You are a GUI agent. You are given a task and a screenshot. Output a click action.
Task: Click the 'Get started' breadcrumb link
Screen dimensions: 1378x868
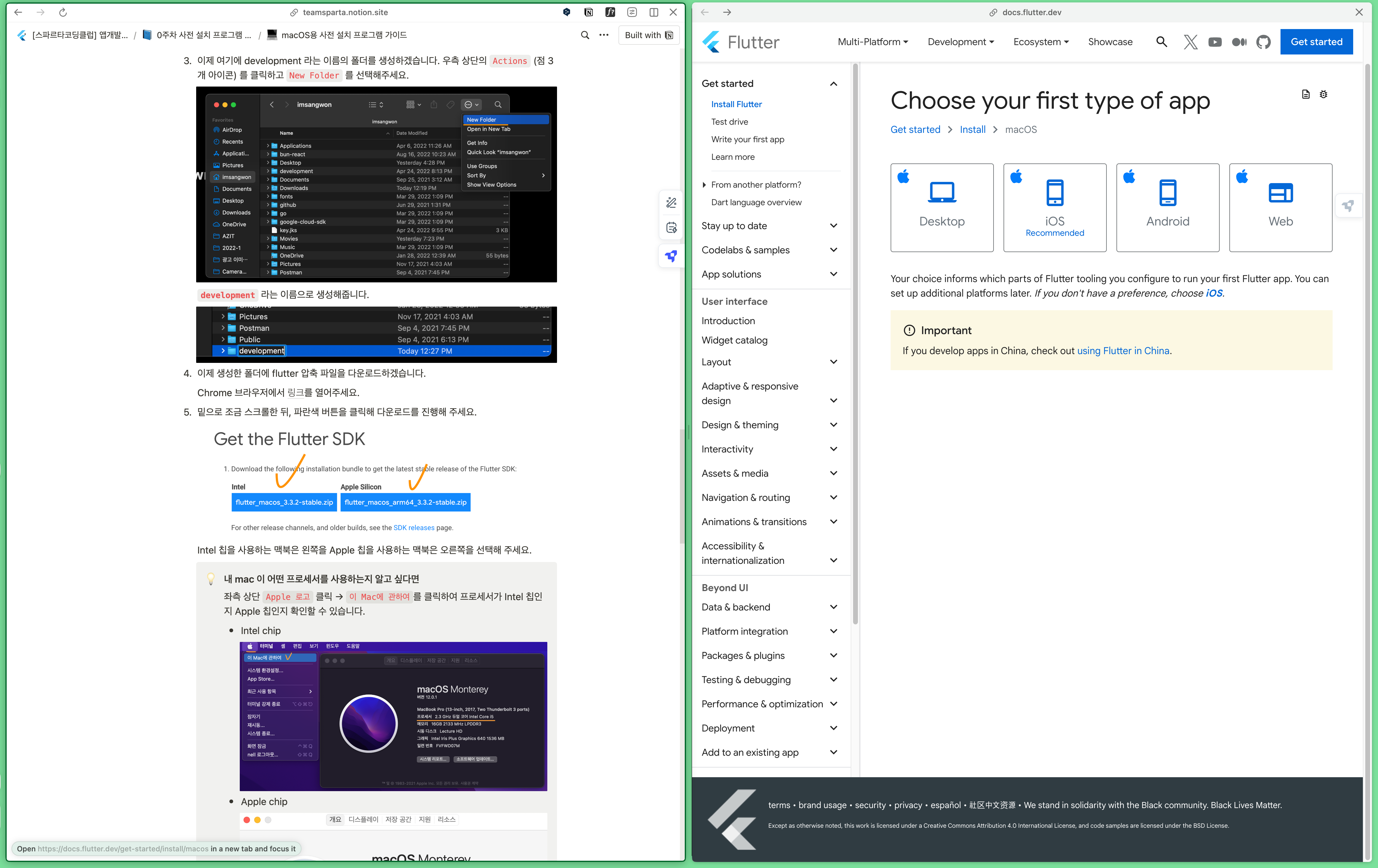pos(915,130)
